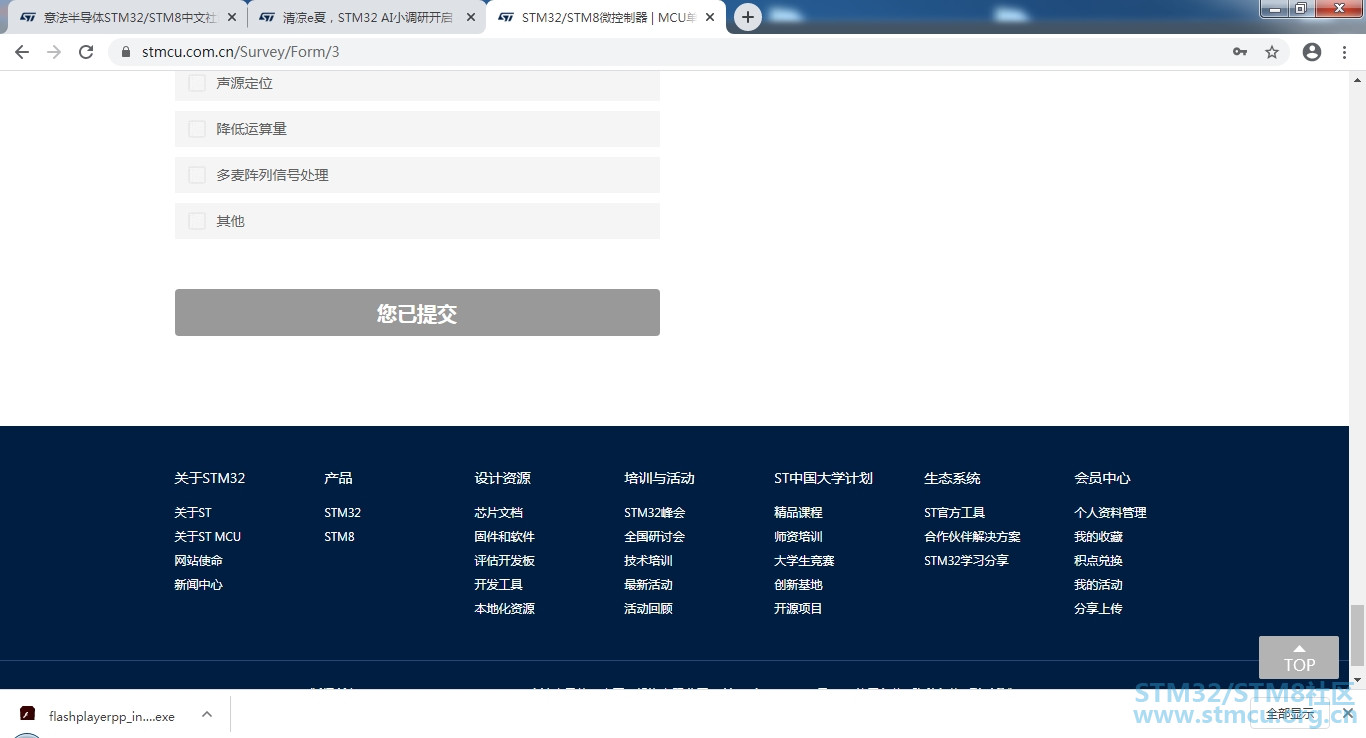
Task: Open the STM32峰会 footer link
Action: (655, 513)
